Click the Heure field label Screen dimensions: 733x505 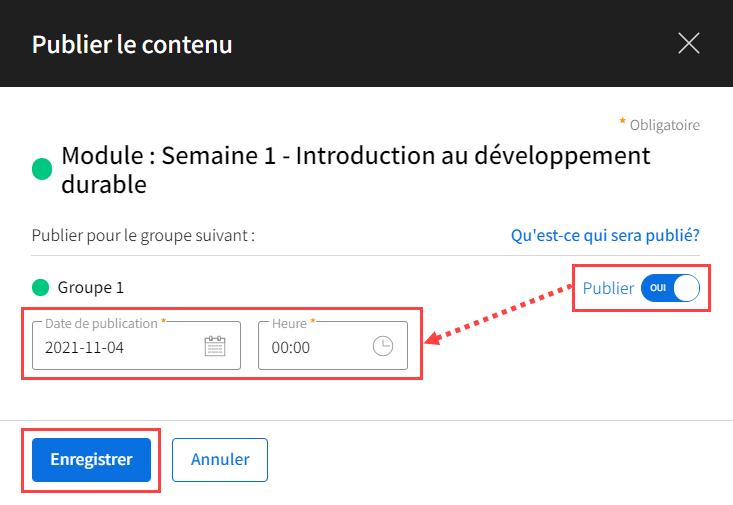[289, 323]
